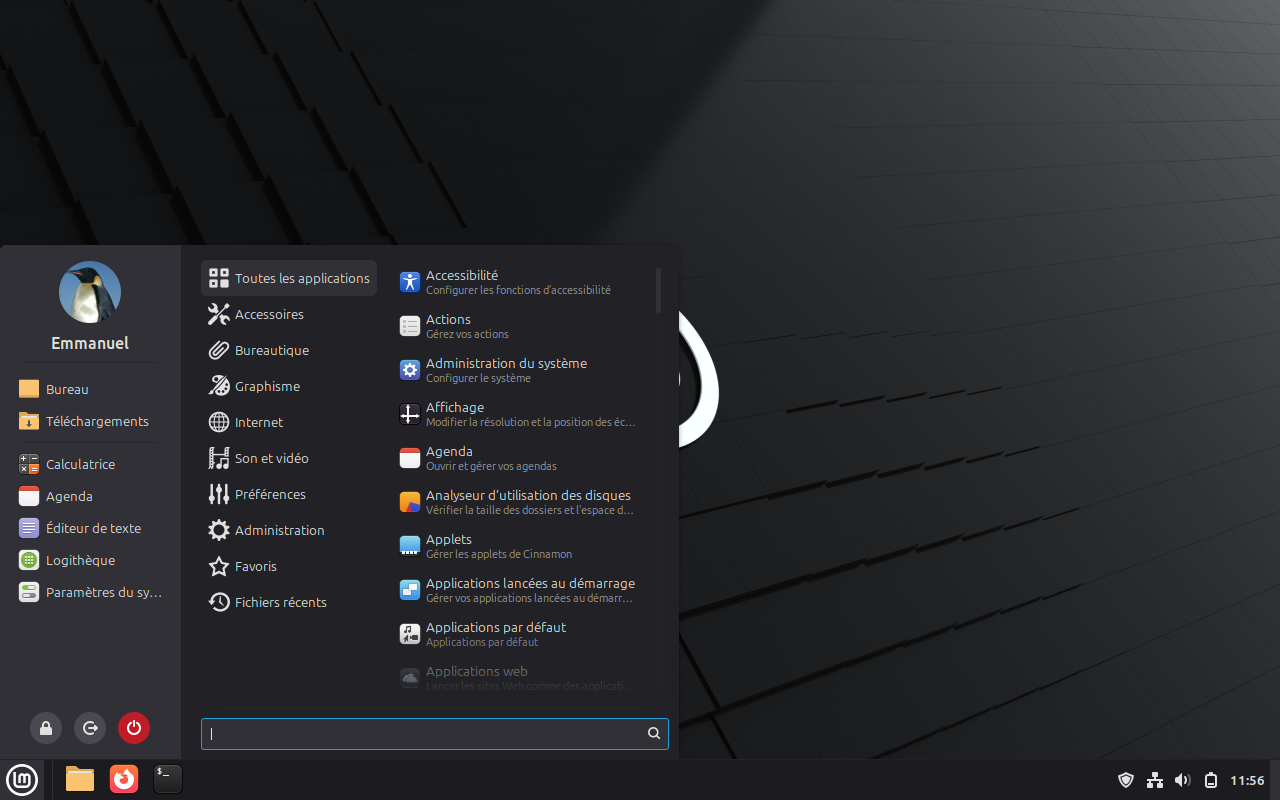
Task: Click the application list scrollbar
Action: coord(658,290)
